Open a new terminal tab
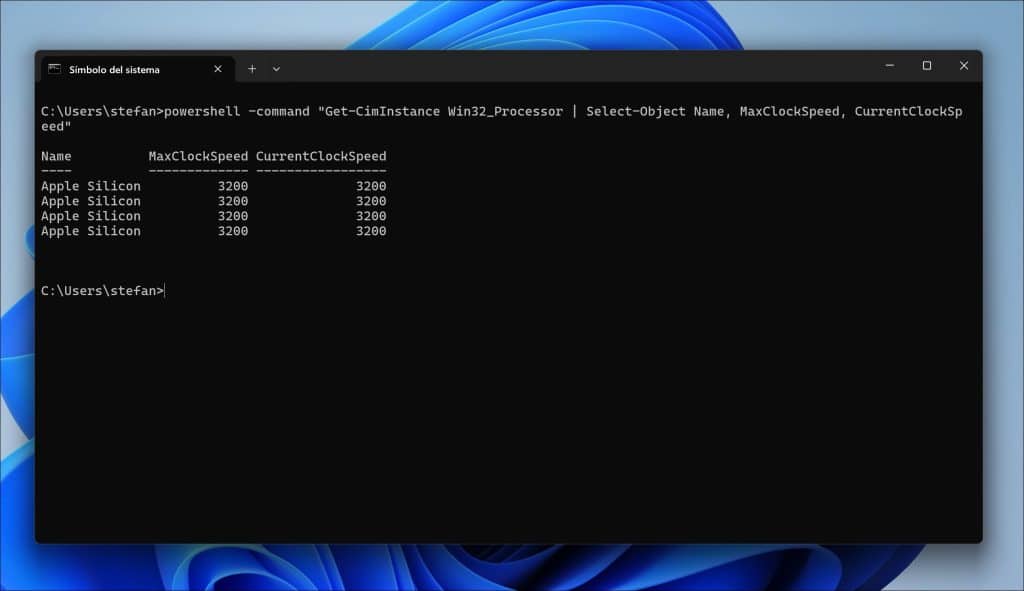Viewport: 1024px width, 591px height. [x=252, y=69]
